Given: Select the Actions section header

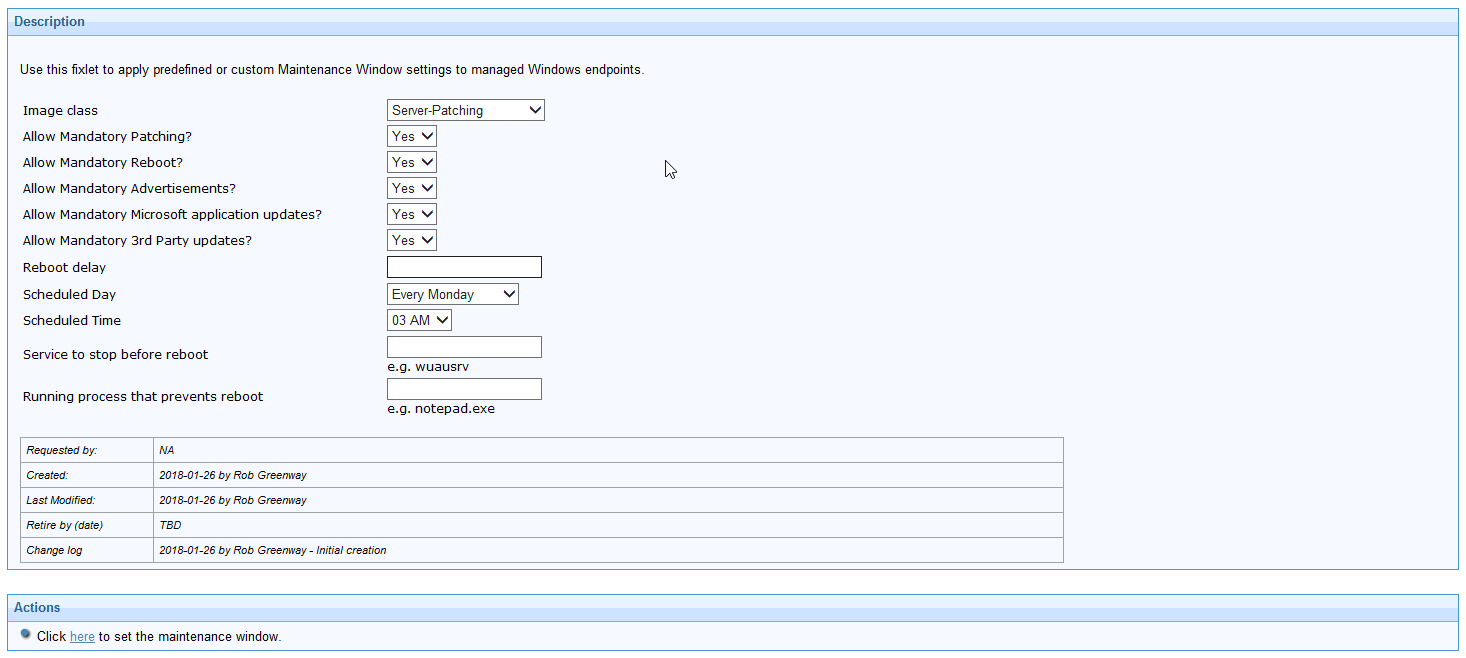Looking at the screenshot, I should (x=733, y=608).
